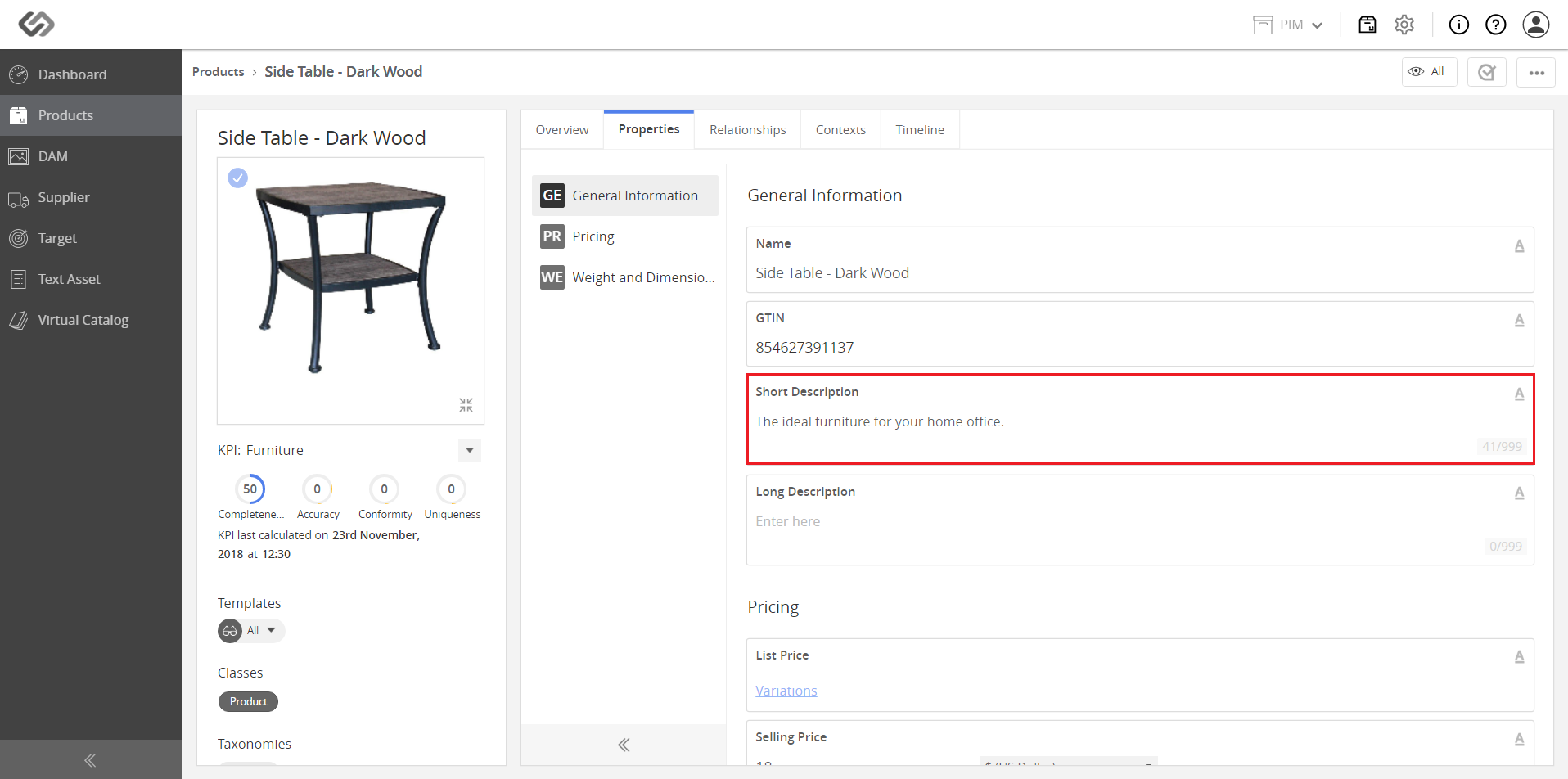The width and height of the screenshot is (1568, 779).
Task: Click the side table product image
Action: click(x=350, y=277)
